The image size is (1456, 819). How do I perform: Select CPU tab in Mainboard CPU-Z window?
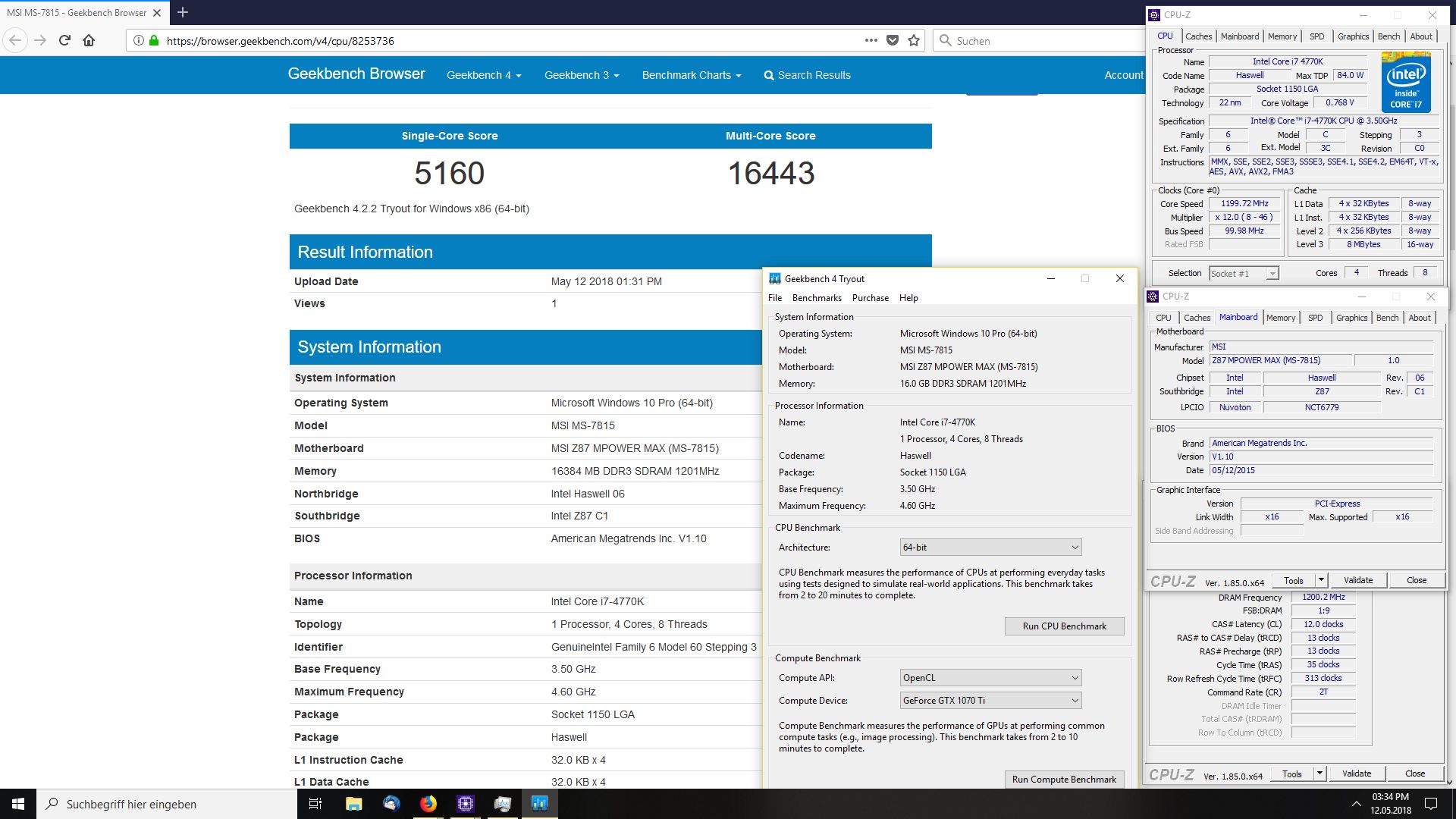(x=1163, y=318)
